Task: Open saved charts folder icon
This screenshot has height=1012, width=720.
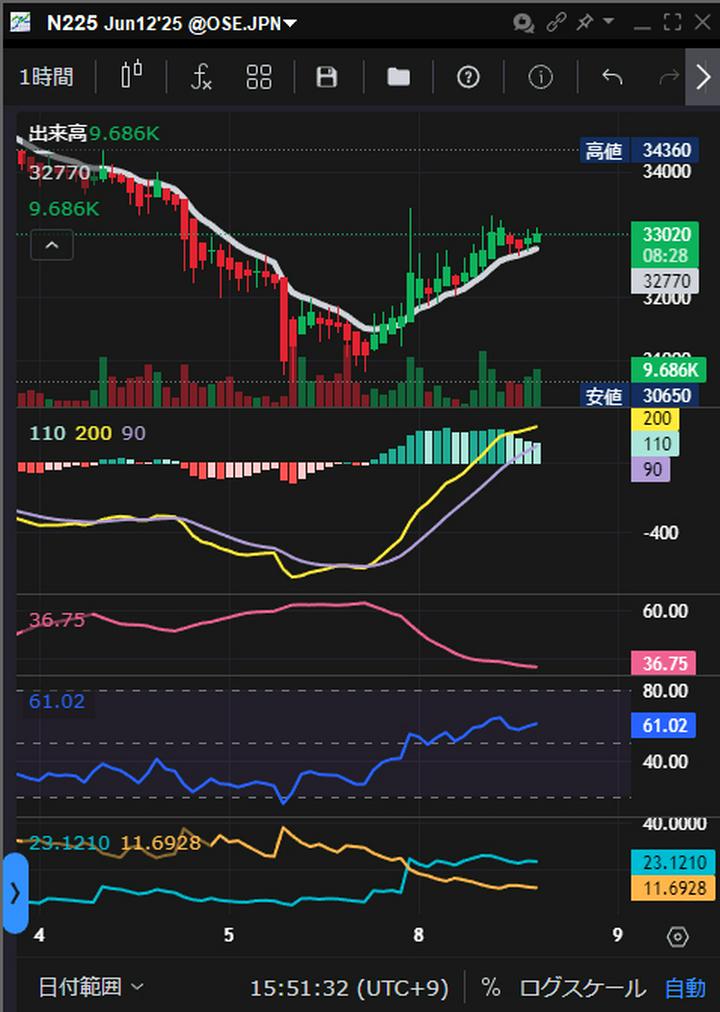Action: coord(398,77)
